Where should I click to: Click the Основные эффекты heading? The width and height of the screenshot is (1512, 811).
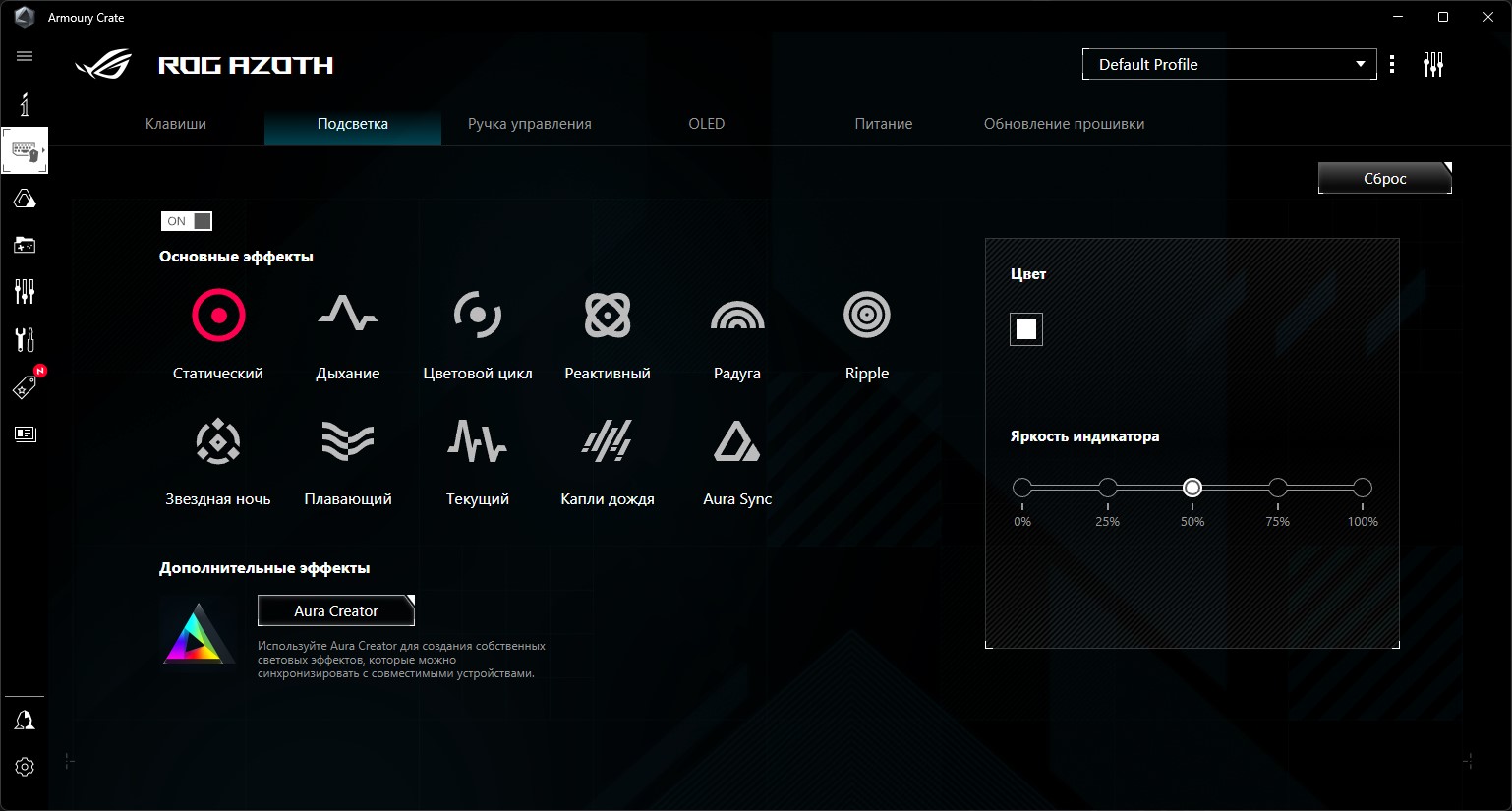click(x=236, y=257)
